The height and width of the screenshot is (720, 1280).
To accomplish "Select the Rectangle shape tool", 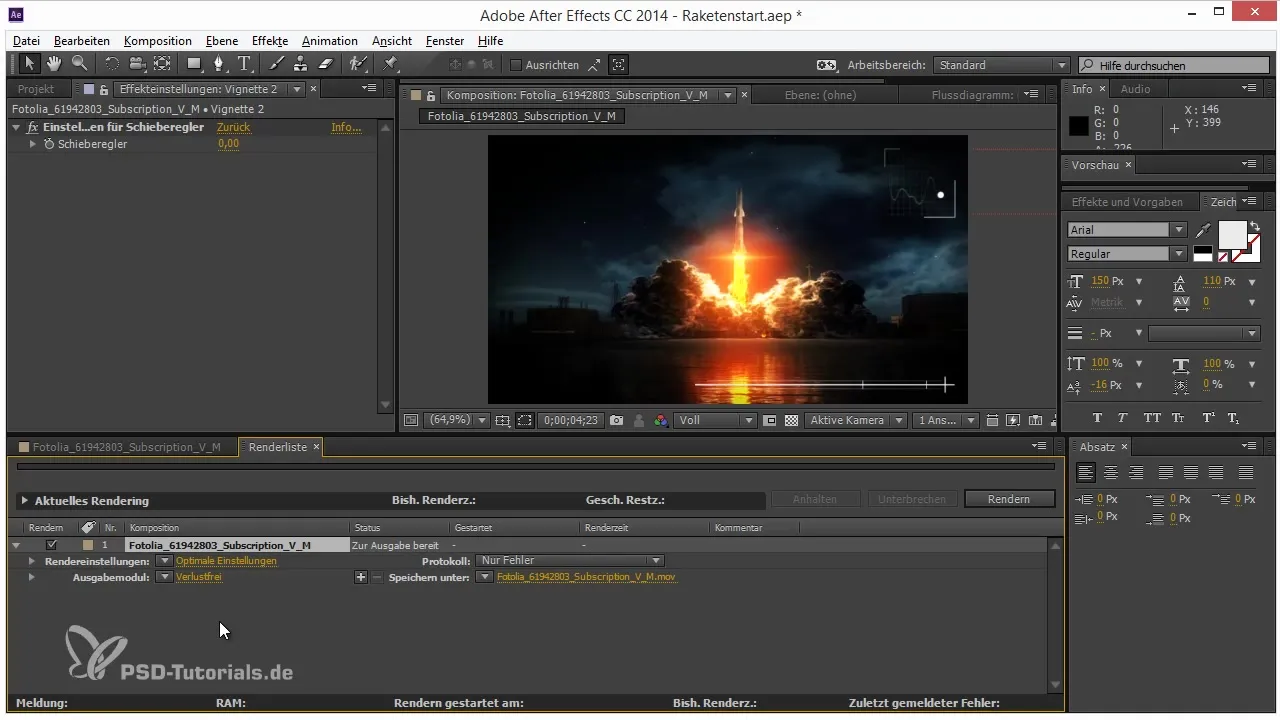I will (x=194, y=64).
